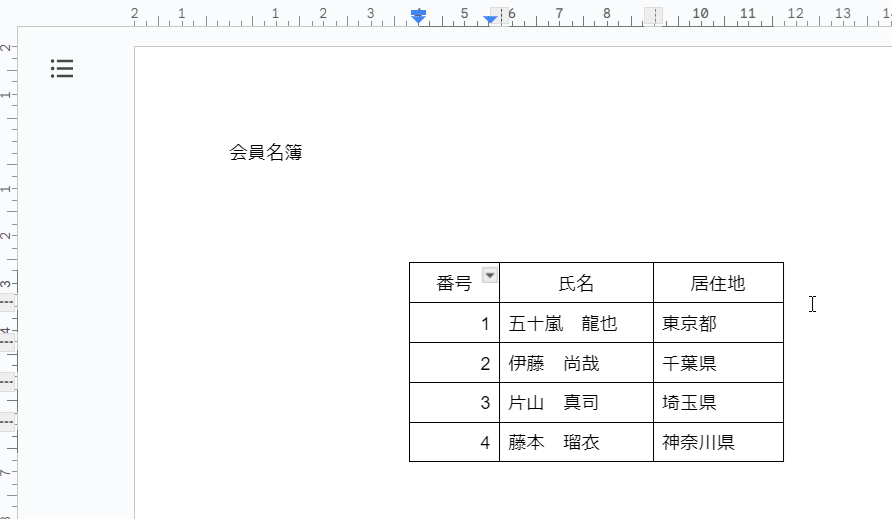Viewport: 892px width, 519px height.
Task: Click the left indent triangle on ruler
Action: [418, 19]
